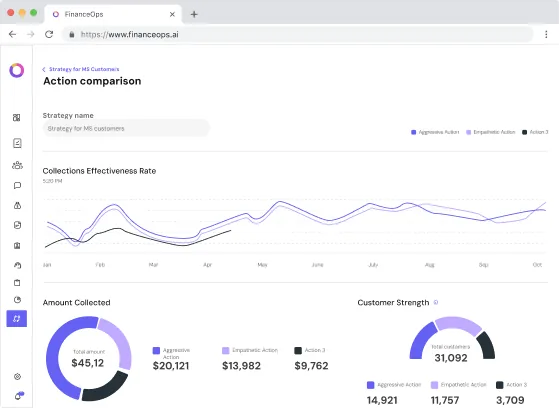This screenshot has width=559, height=408.
Task: Open the clipboard icon in sidebar
Action: click(x=17, y=283)
